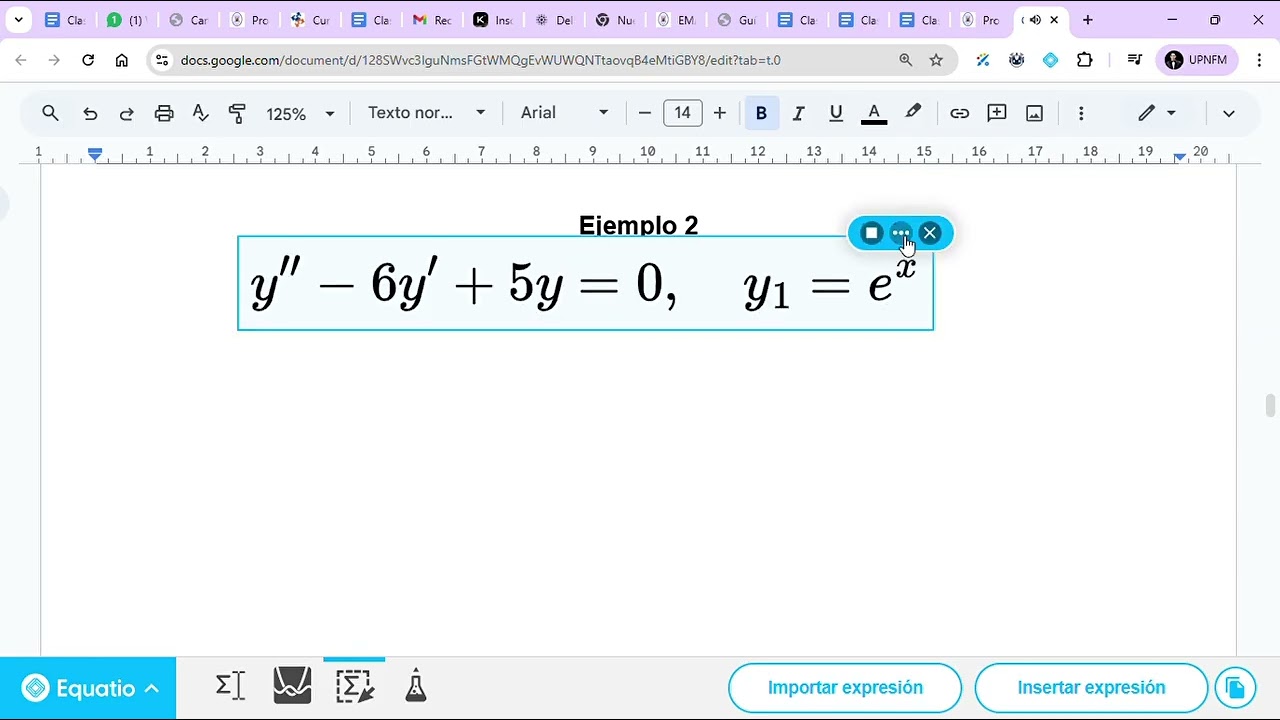Open Equatio equation more options
Image resolution: width=1280 pixels, height=720 pixels.
(901, 233)
